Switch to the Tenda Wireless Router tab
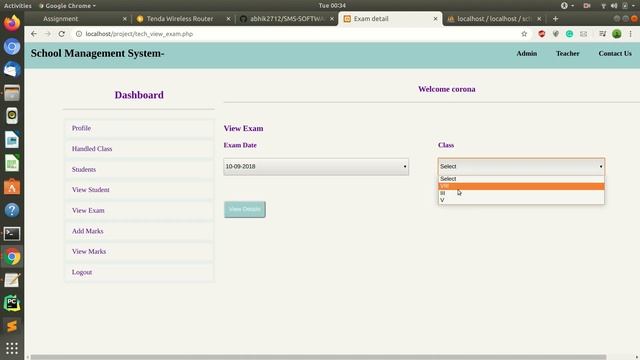640x360 pixels. 180,19
